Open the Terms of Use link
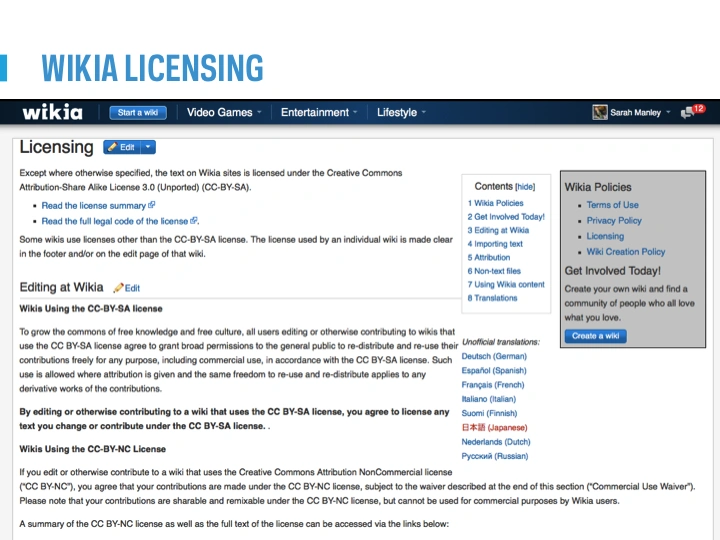720x540 pixels. tap(612, 205)
